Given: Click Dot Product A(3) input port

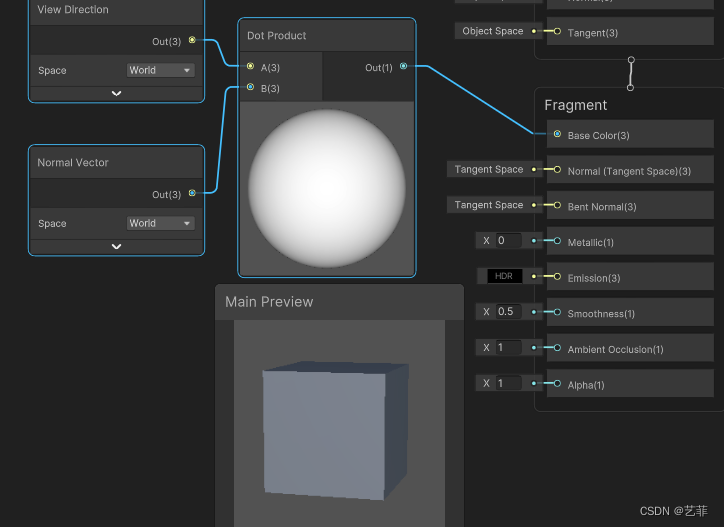Looking at the screenshot, I should pos(250,67).
